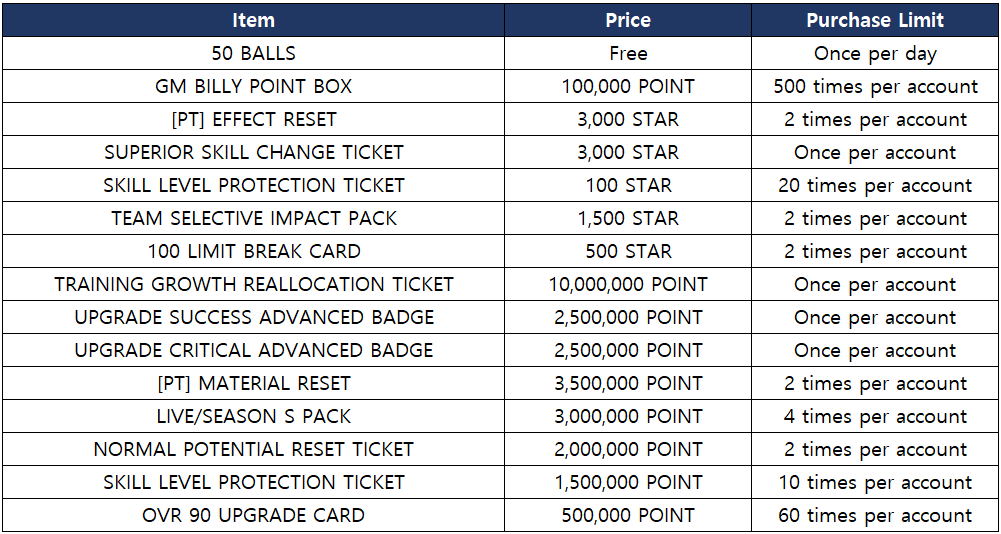1001x534 pixels.
Task: Select UPGRADE CRITICAL ADVANCED BADGE item
Action: coord(253,350)
